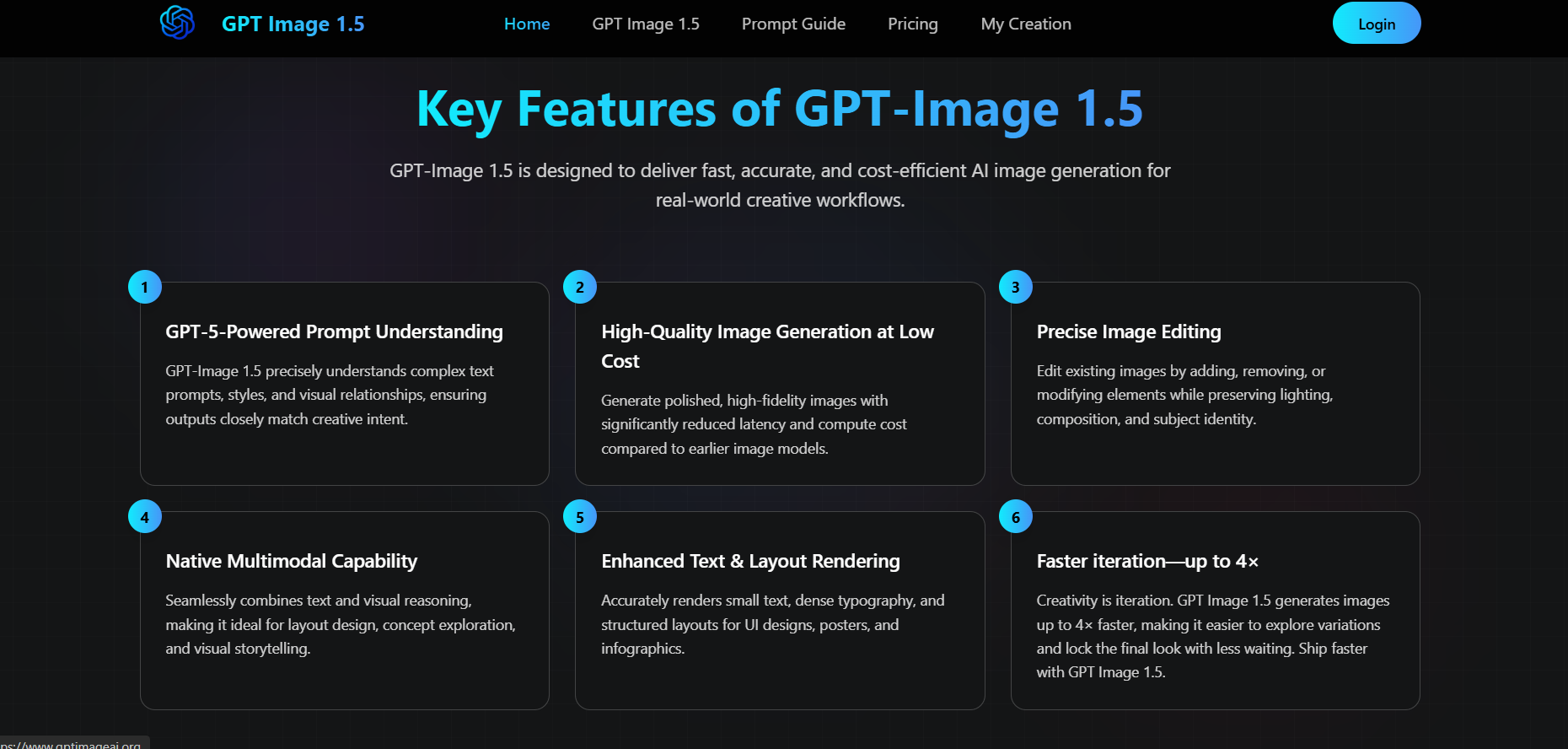
Task: Click text 'composition, and subject identity.'
Action: pos(1146,419)
